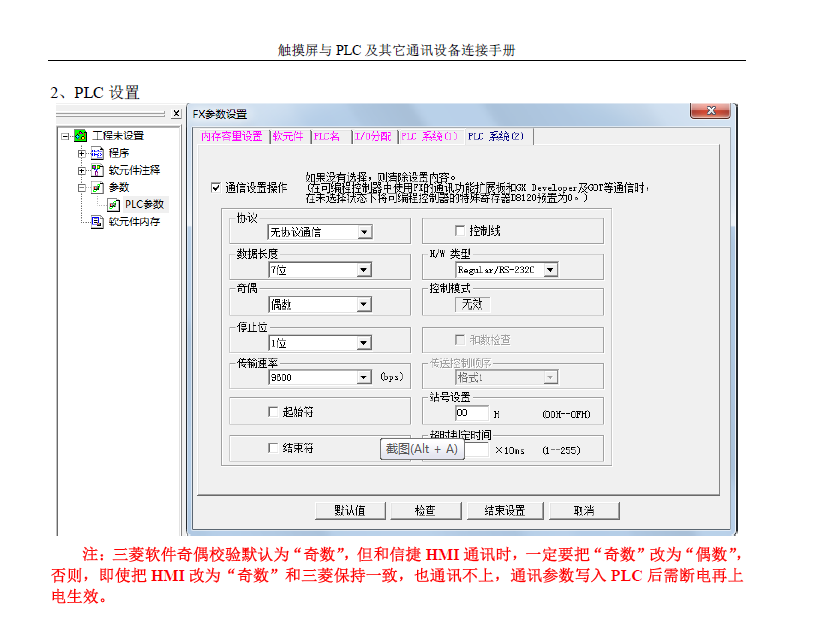Click the 程序 icon in project tree
Screen dimensions: 827x634
click(97, 153)
